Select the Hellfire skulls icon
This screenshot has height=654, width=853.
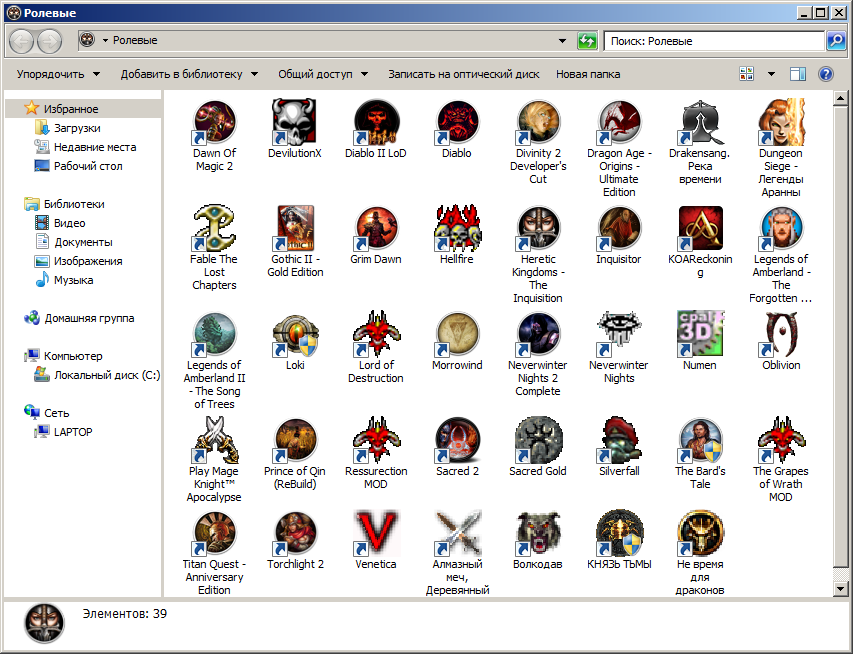point(456,229)
